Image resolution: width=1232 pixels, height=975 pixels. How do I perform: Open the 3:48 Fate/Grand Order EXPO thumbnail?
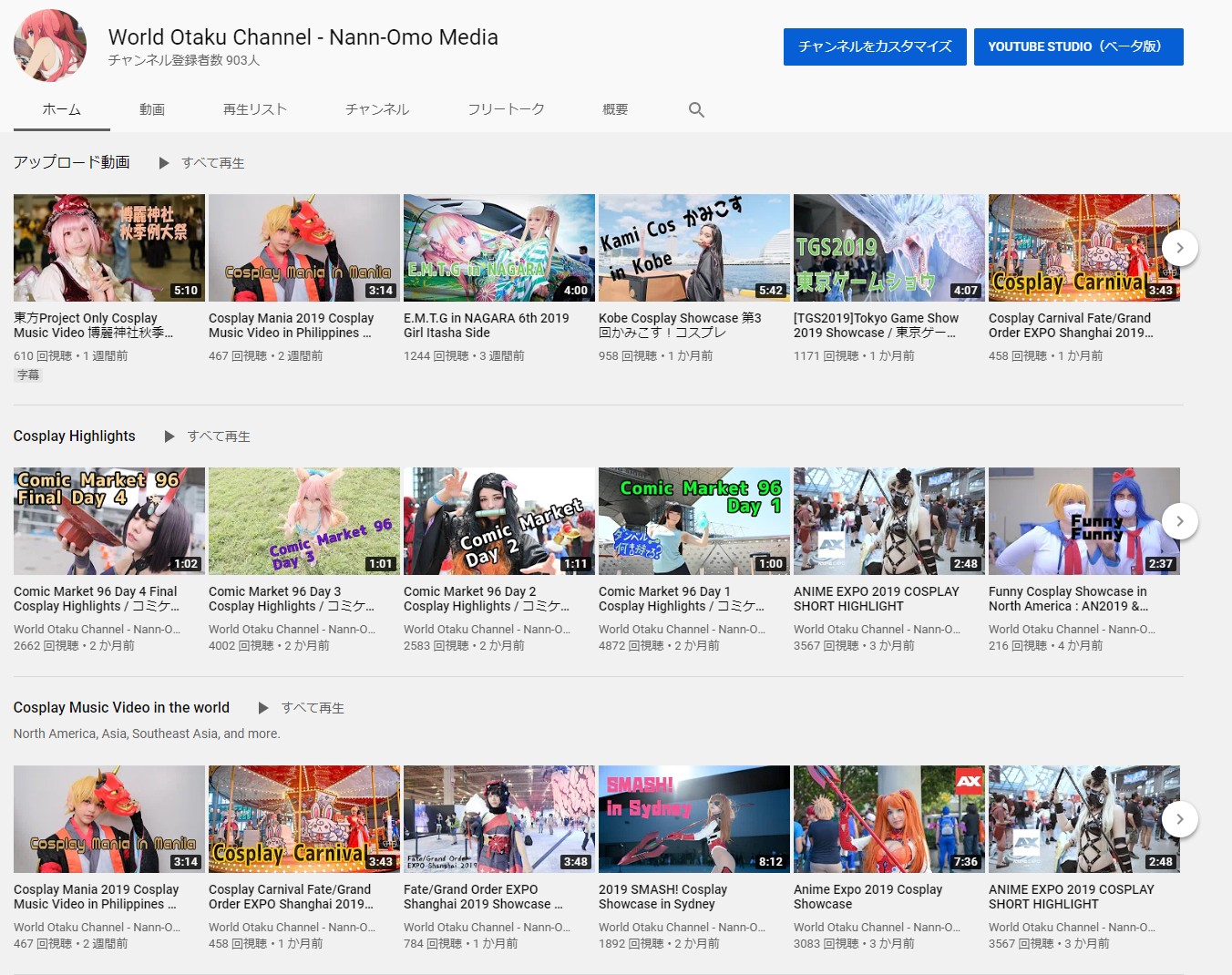tap(499, 819)
